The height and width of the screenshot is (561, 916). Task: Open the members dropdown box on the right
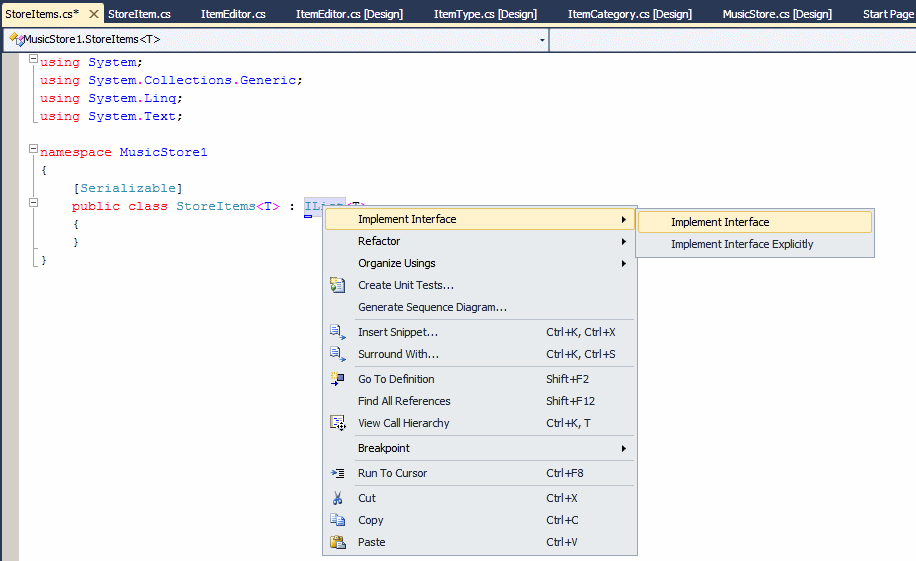733,40
